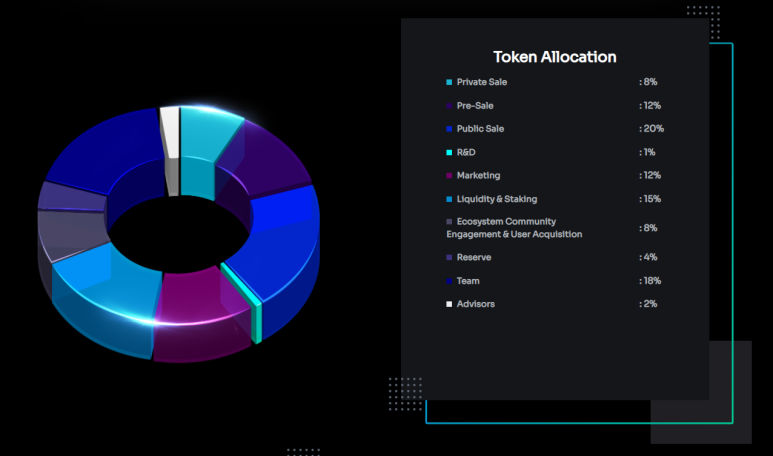Image resolution: width=773 pixels, height=456 pixels.
Task: Click the Marketing magenta color swatch
Action: click(x=449, y=175)
